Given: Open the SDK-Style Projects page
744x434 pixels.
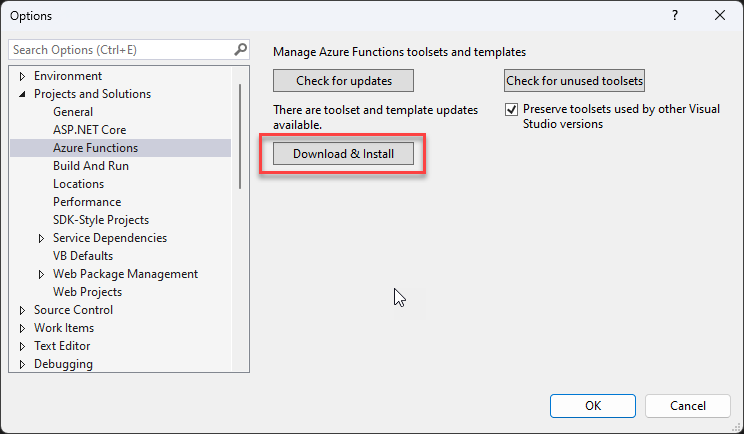Looking at the screenshot, I should pyautogui.click(x=101, y=220).
